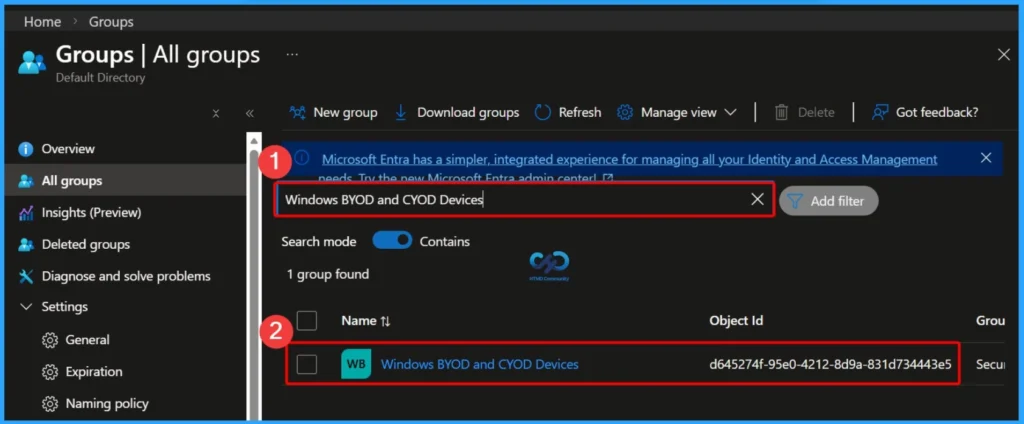Go to Home breadcrumb
Viewport: 1024px width, 424px height.
pyautogui.click(x=42, y=22)
